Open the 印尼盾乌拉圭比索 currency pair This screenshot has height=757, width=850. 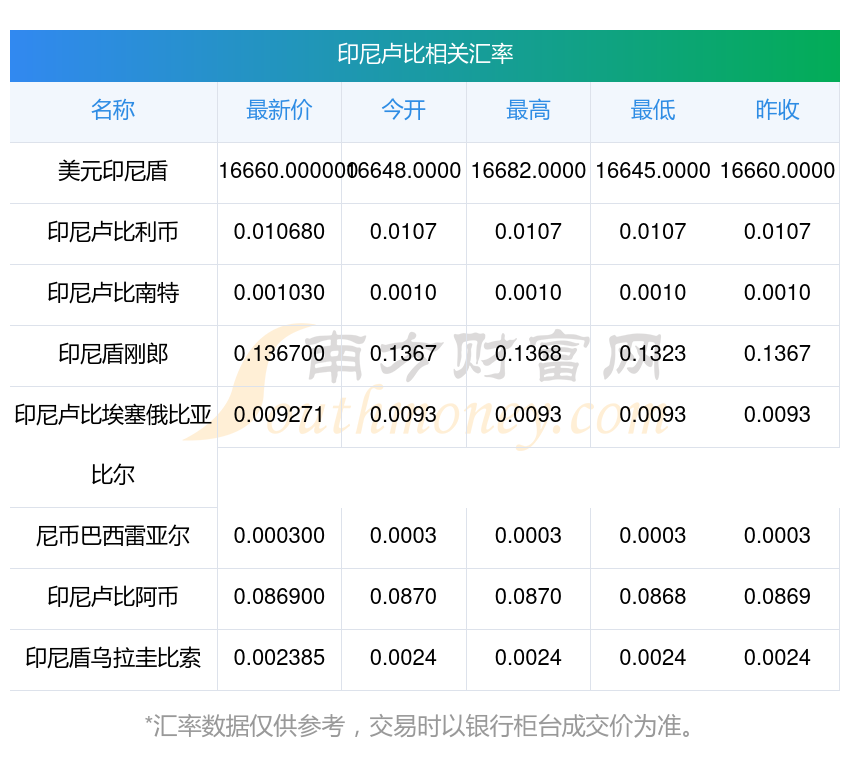click(x=113, y=658)
